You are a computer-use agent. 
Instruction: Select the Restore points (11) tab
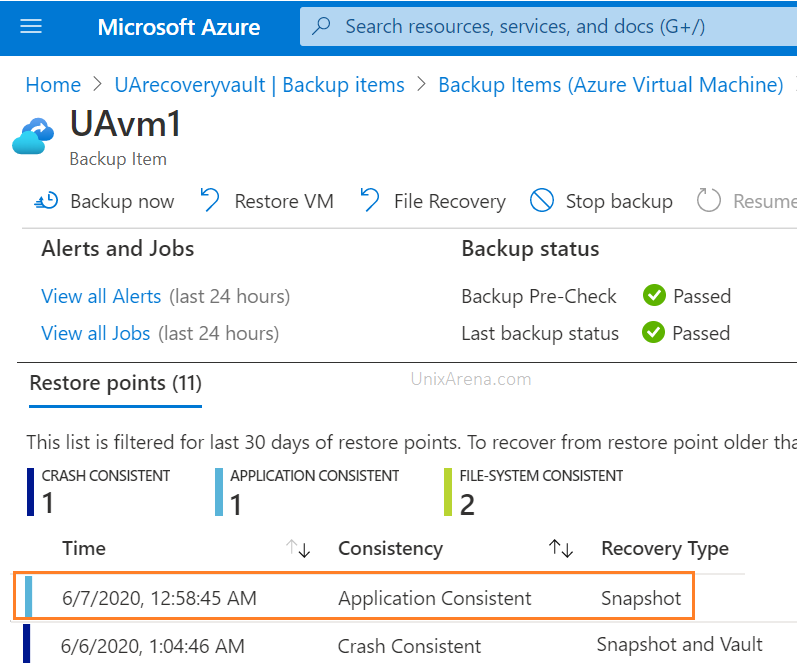click(115, 383)
